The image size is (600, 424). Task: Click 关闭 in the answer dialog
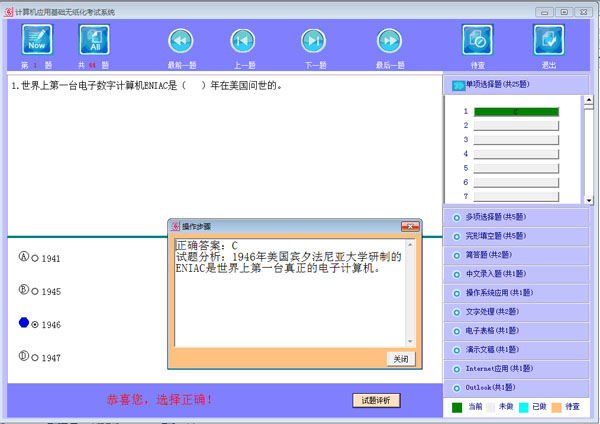click(x=400, y=359)
